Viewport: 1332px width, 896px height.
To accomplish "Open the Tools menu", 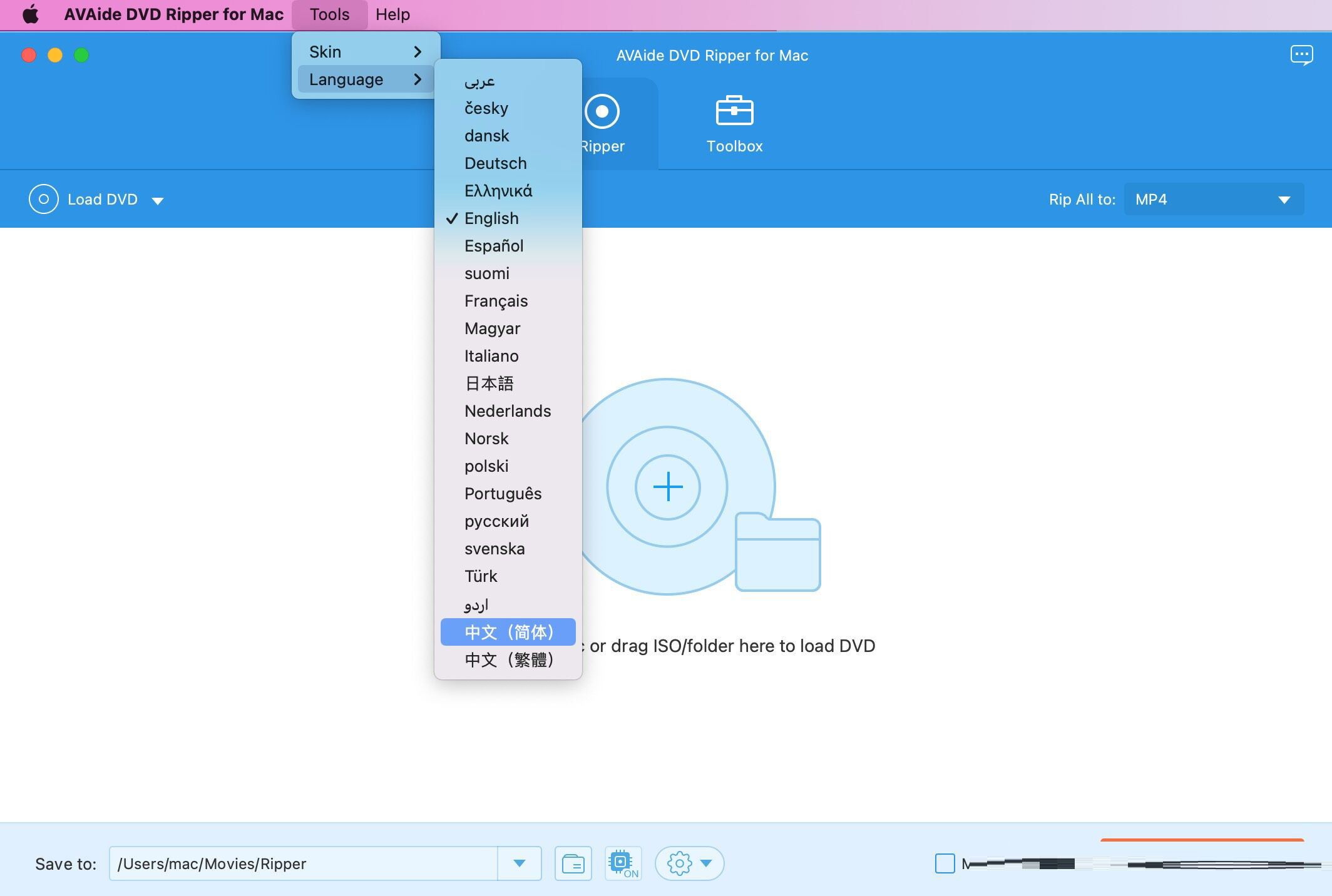I will [329, 14].
